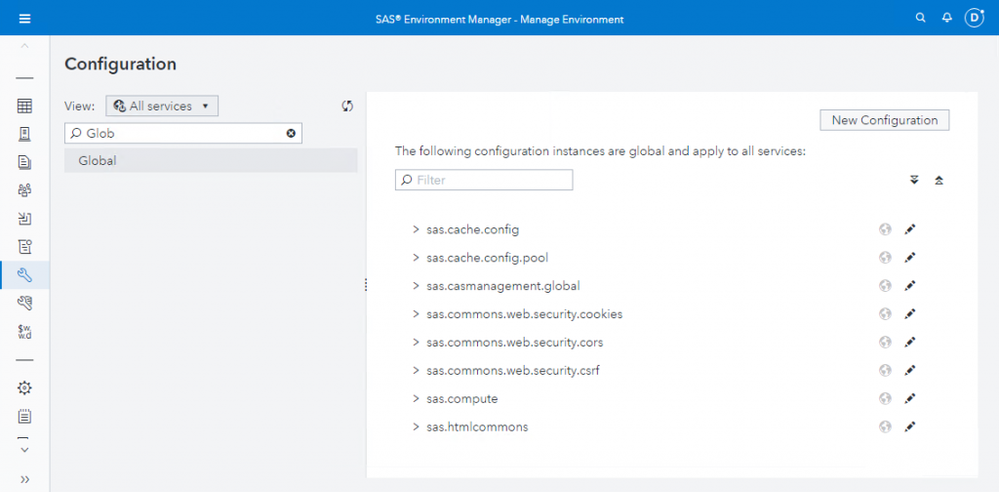This screenshot has height=492, width=999.
Task: Expand the sas.casmanagement.global entry
Action: 416,286
